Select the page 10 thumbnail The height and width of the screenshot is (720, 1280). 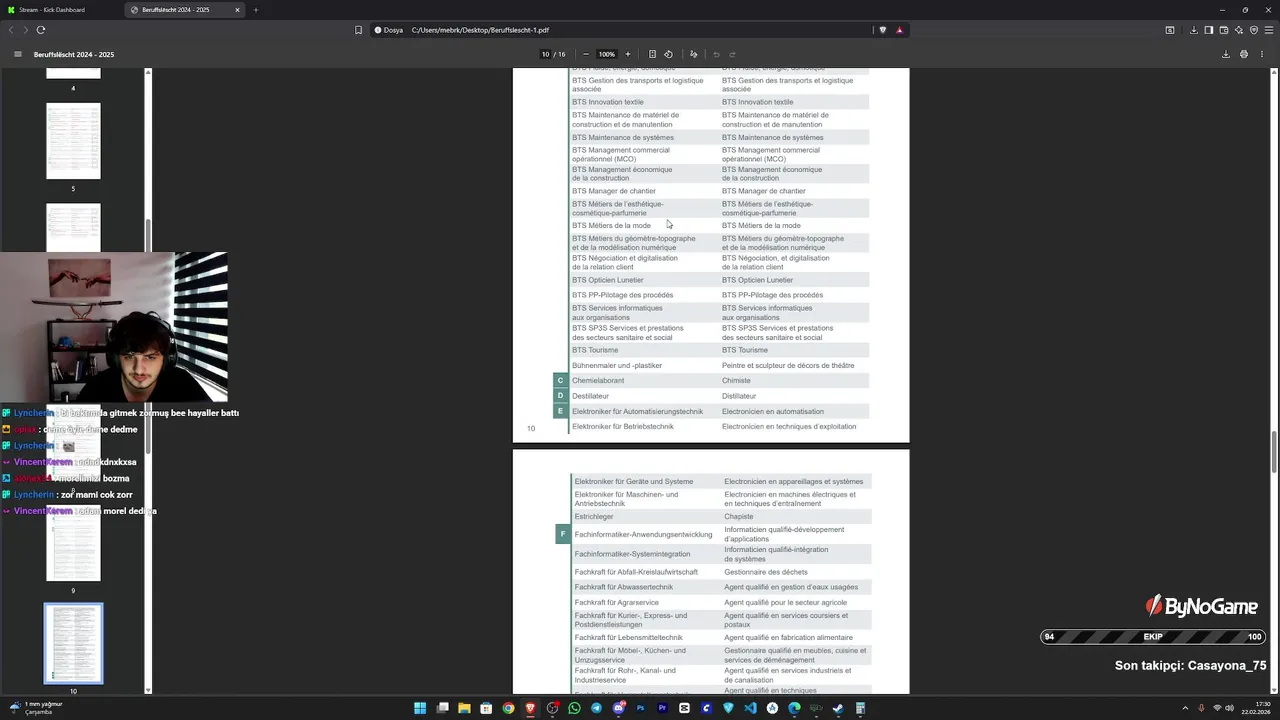[x=73, y=643]
